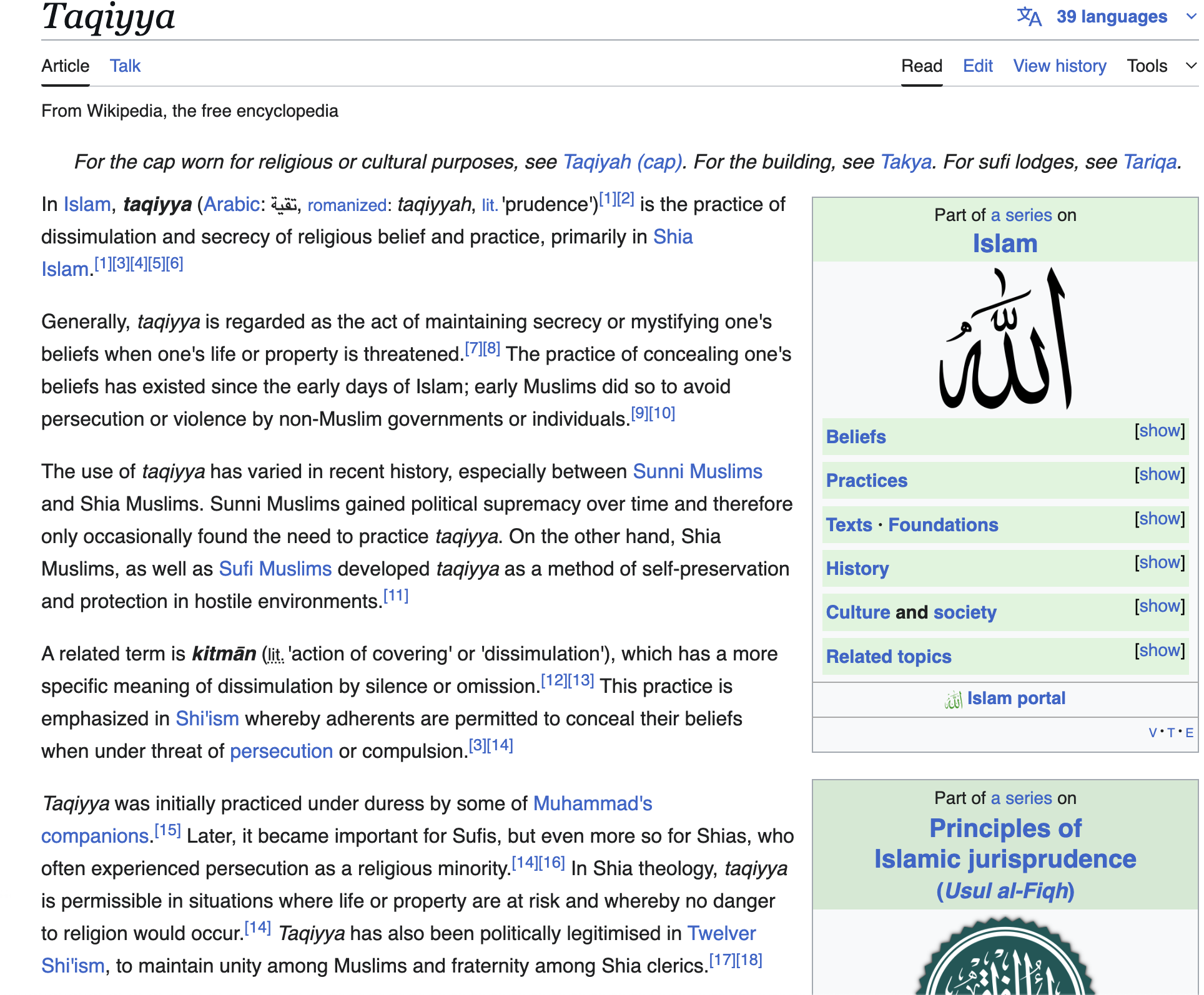
Task: Select the Article tab
Action: (x=66, y=66)
